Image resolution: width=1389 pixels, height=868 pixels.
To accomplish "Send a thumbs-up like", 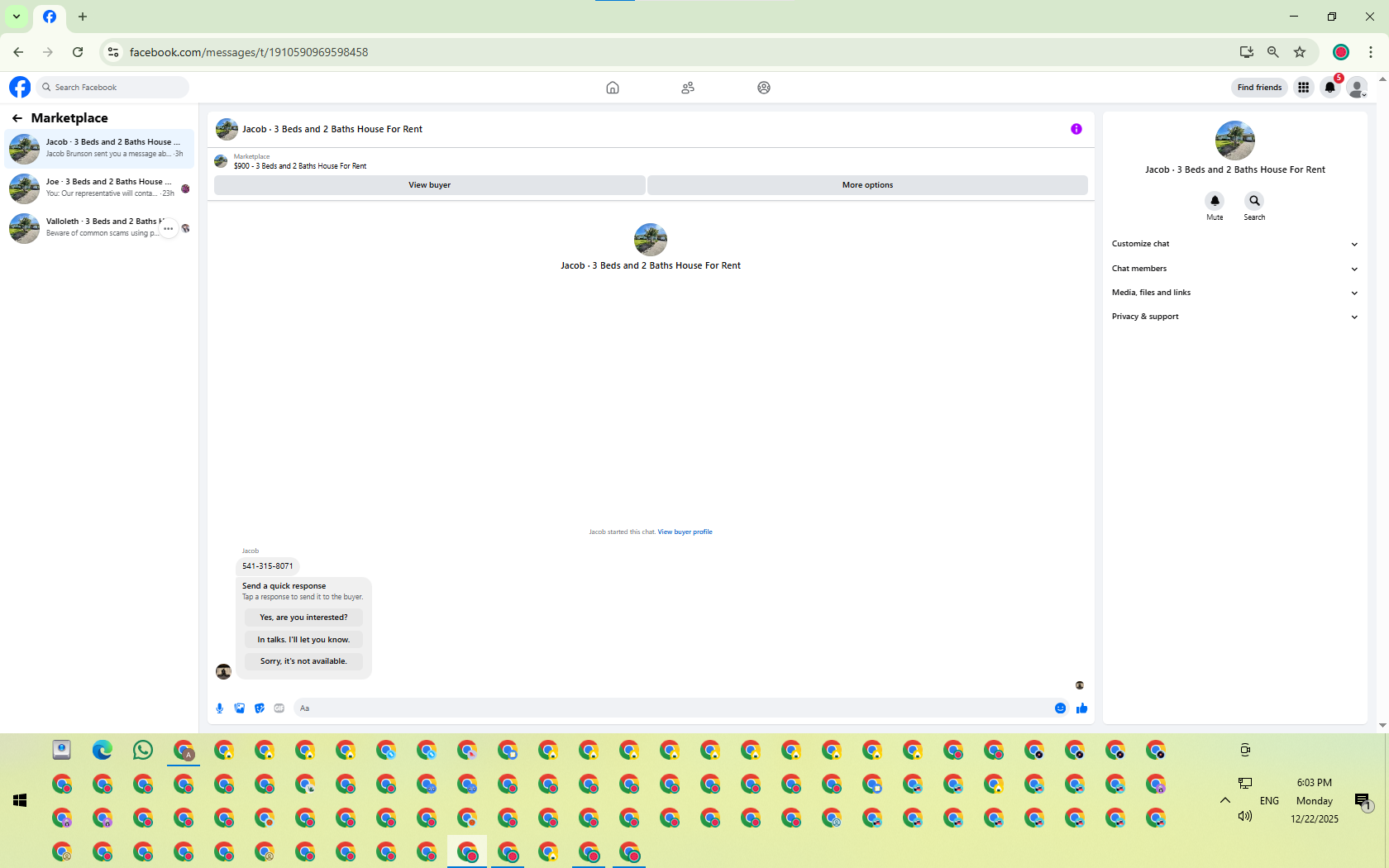I will [1081, 708].
